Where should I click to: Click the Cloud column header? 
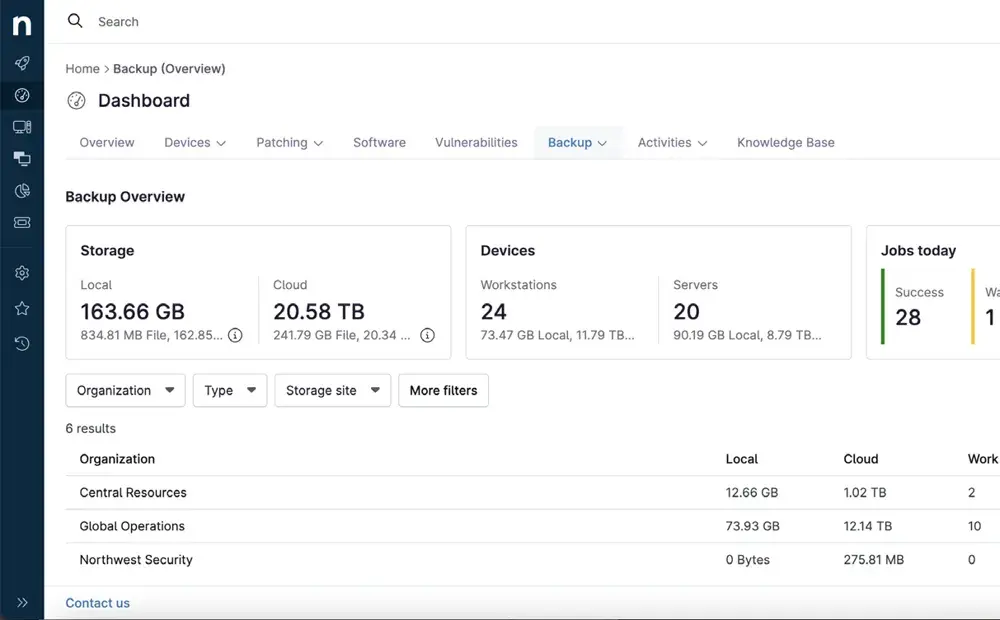(861, 459)
